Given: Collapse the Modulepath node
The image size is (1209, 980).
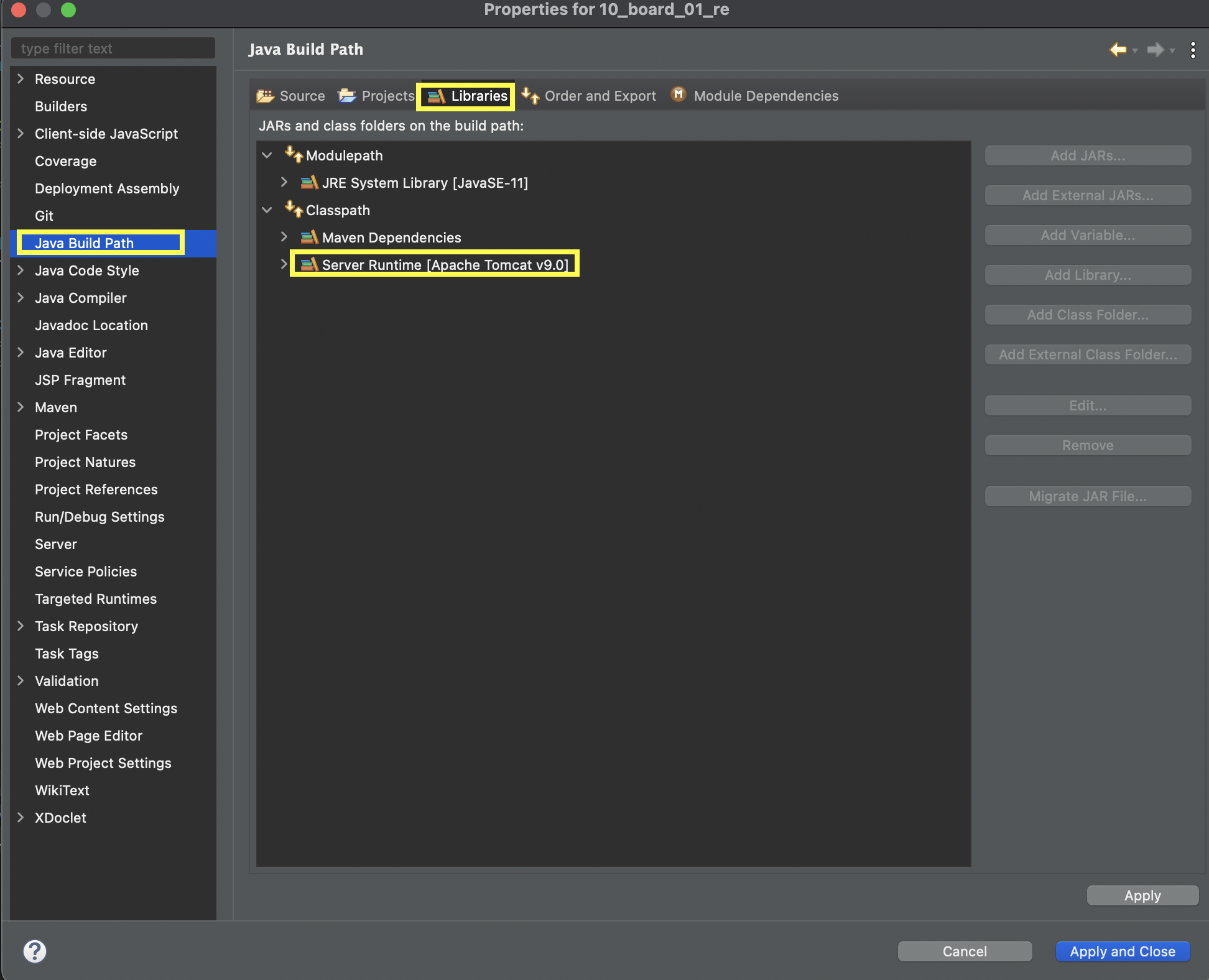Looking at the screenshot, I should pos(267,155).
